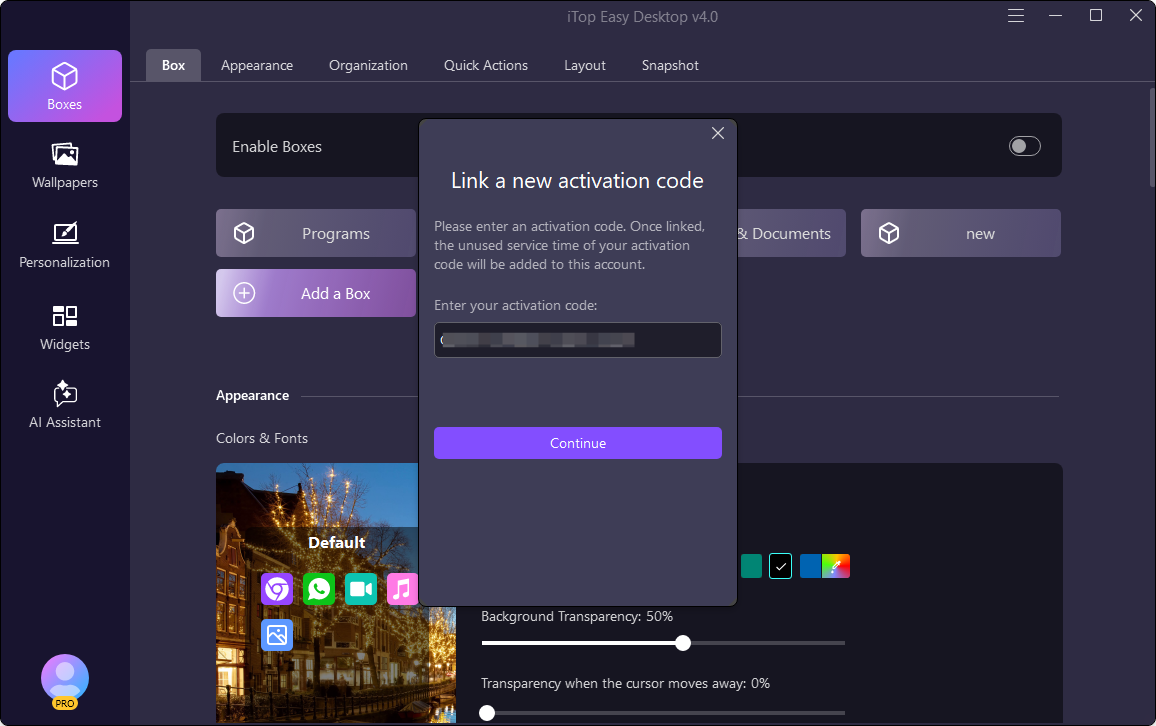Select the Boxes sidebar icon

coord(65,86)
